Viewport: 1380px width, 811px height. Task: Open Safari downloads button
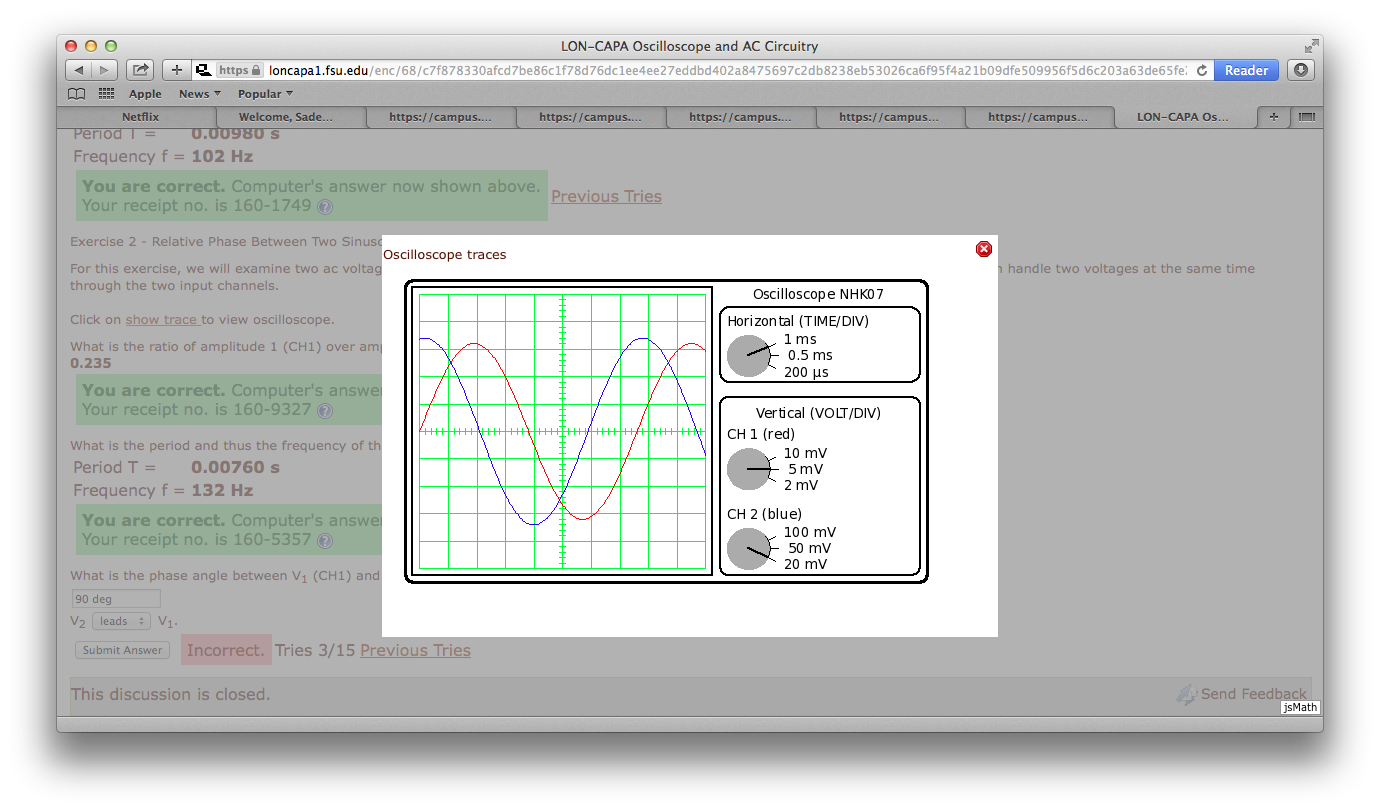1300,70
